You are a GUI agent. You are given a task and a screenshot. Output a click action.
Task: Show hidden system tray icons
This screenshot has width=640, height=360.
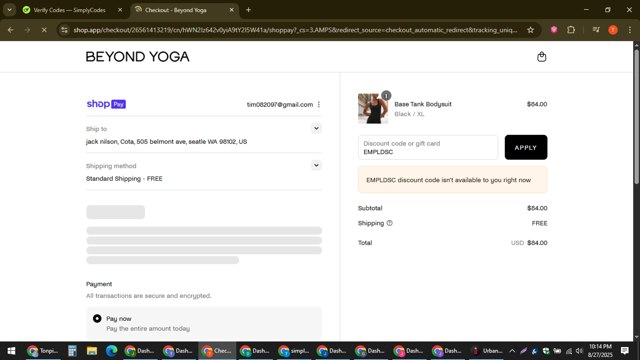(x=512, y=351)
